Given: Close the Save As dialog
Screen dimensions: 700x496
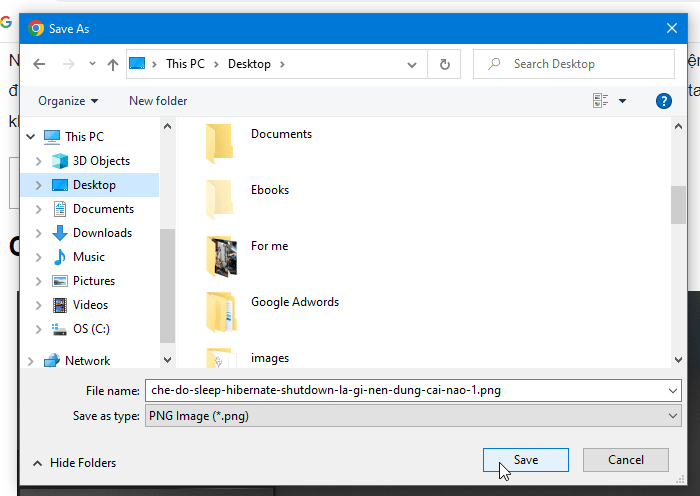Looking at the screenshot, I should [x=672, y=29].
